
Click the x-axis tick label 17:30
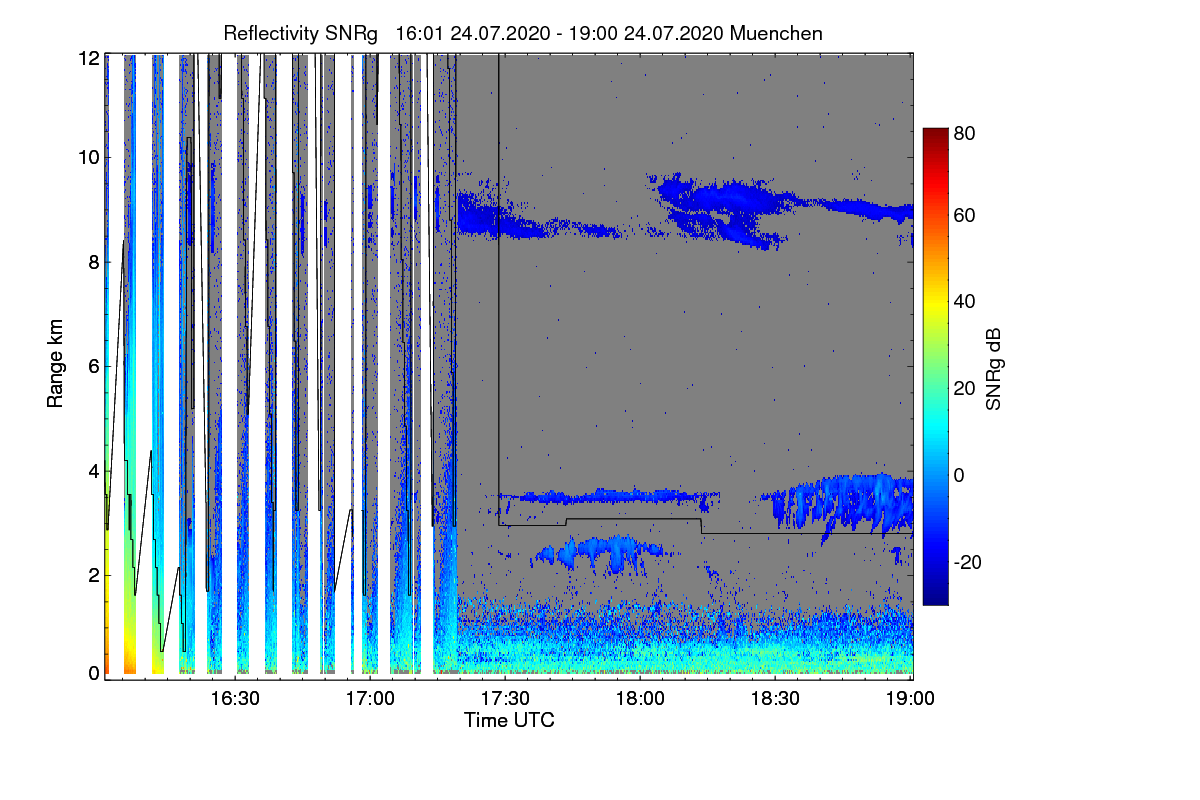click(506, 697)
